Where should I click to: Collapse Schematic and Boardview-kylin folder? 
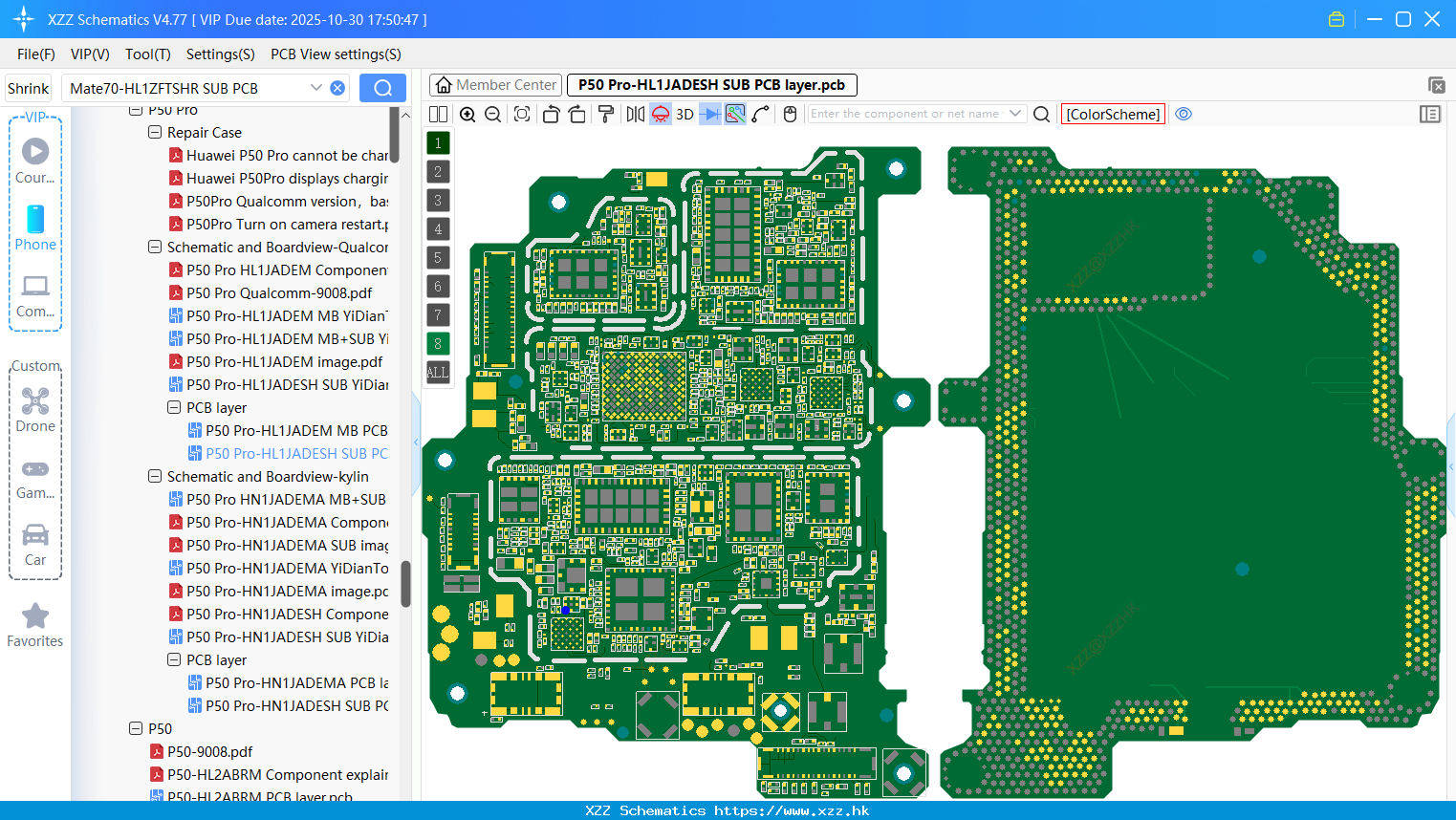pos(155,476)
